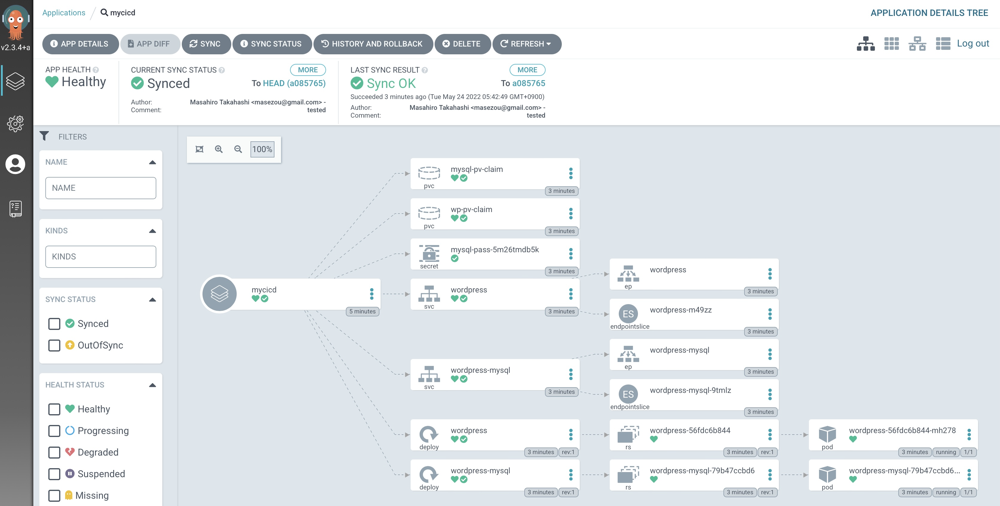Check the OutOfSync filter checkbox
This screenshot has width=1000, height=506.
55,345
